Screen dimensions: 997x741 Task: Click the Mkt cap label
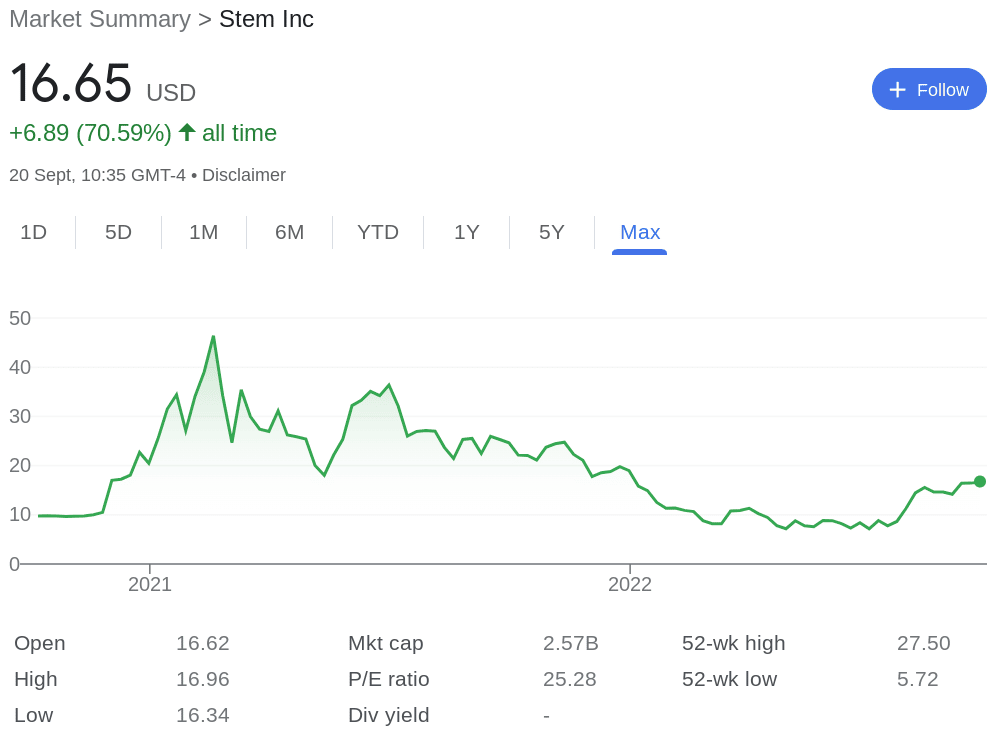coord(385,643)
